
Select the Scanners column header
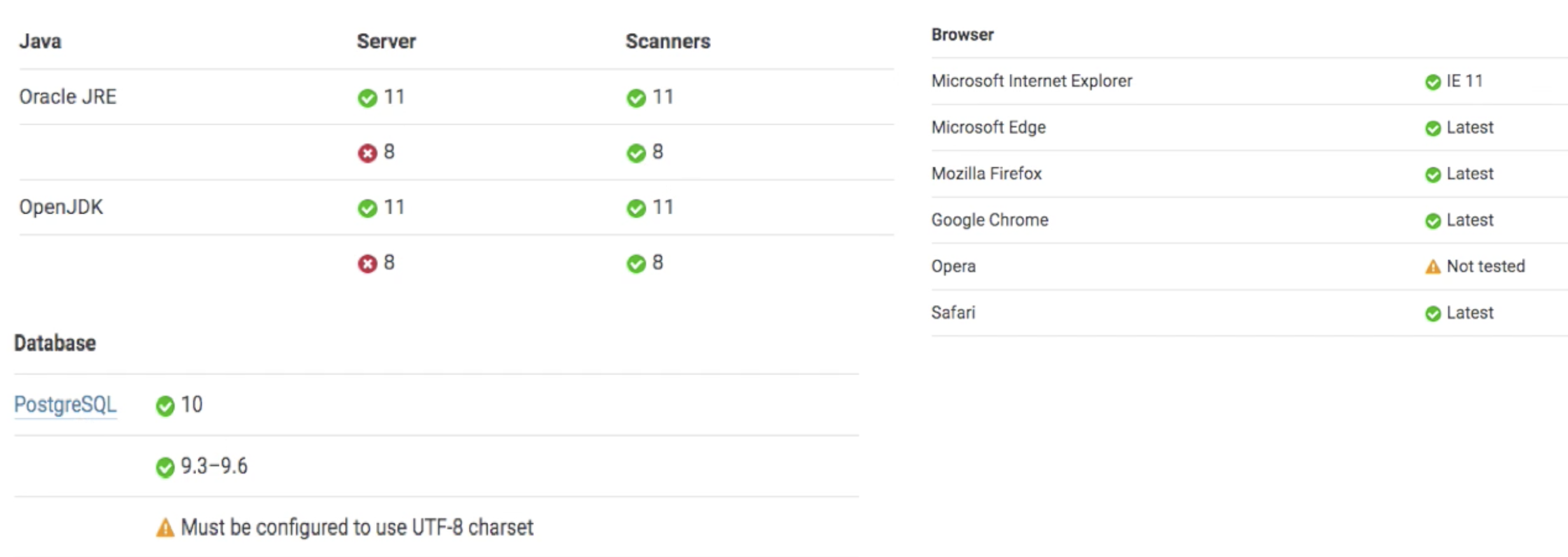click(x=668, y=41)
